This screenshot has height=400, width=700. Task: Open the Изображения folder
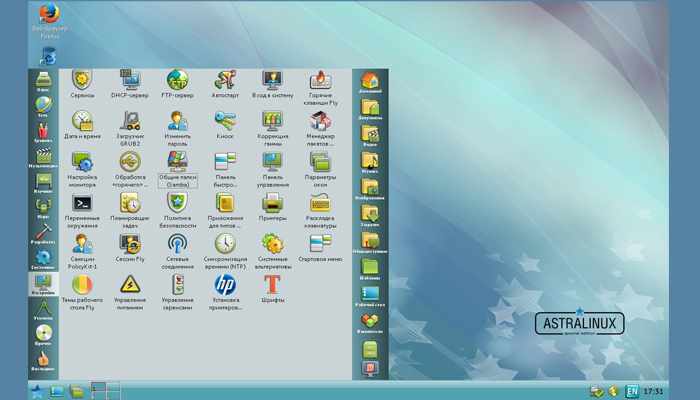click(x=370, y=189)
